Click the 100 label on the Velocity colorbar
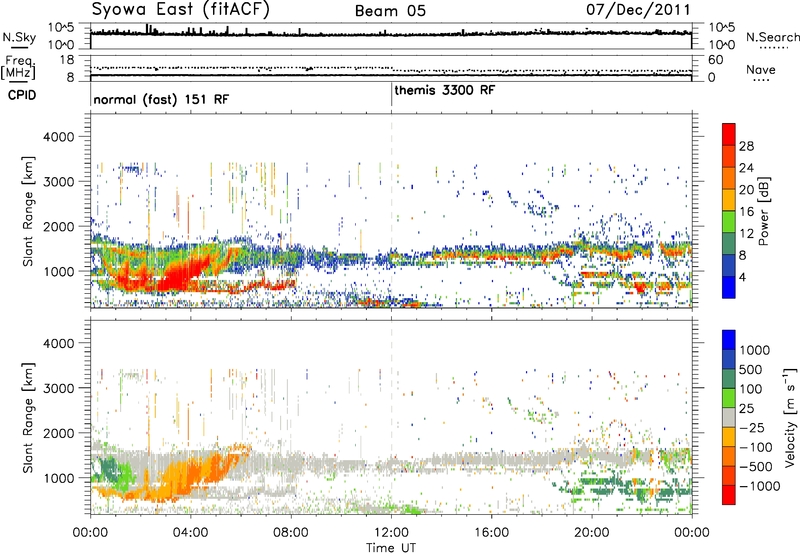Viewport: 800px width, 554px height. (x=751, y=389)
